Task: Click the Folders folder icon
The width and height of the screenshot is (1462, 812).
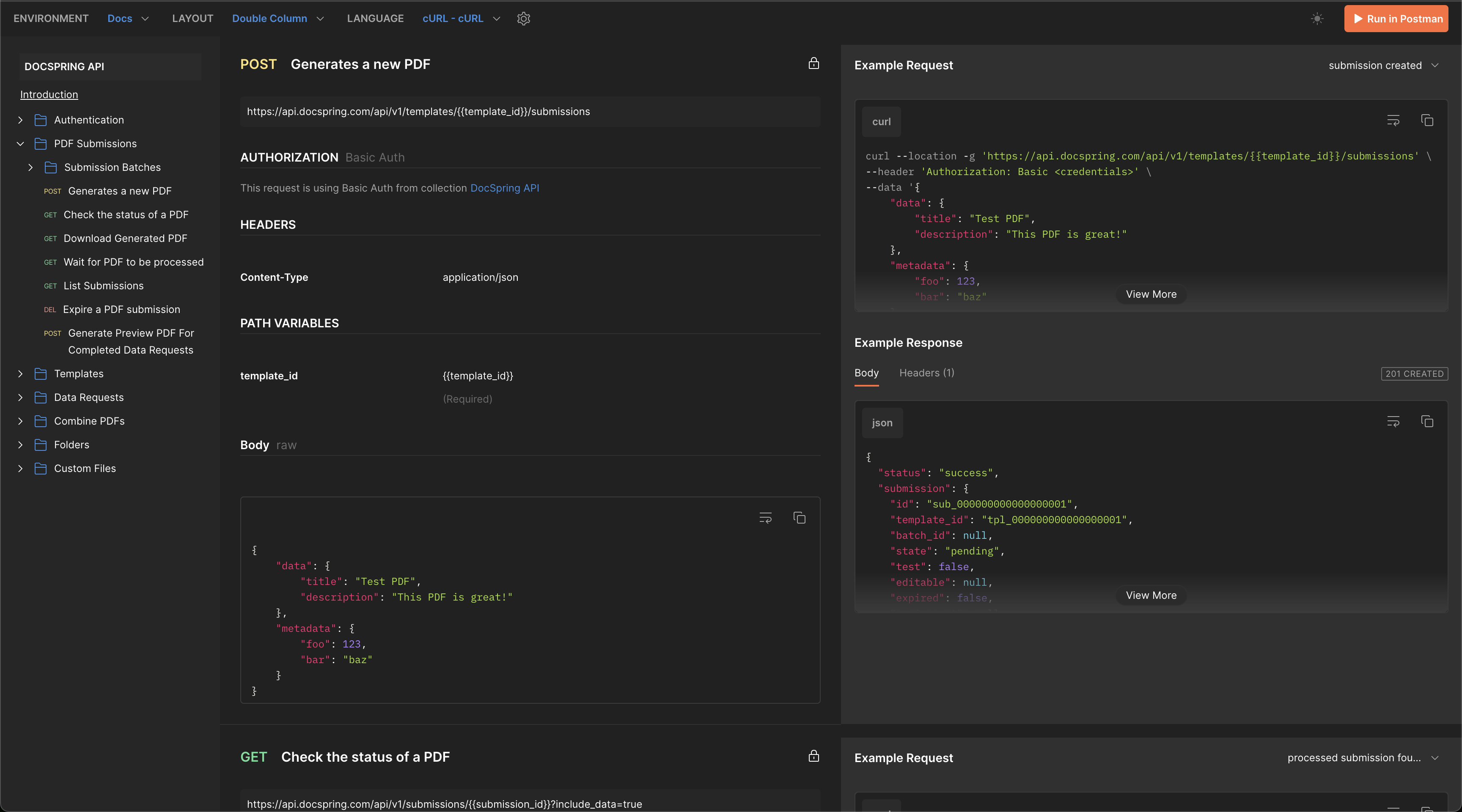Action: tap(40, 445)
